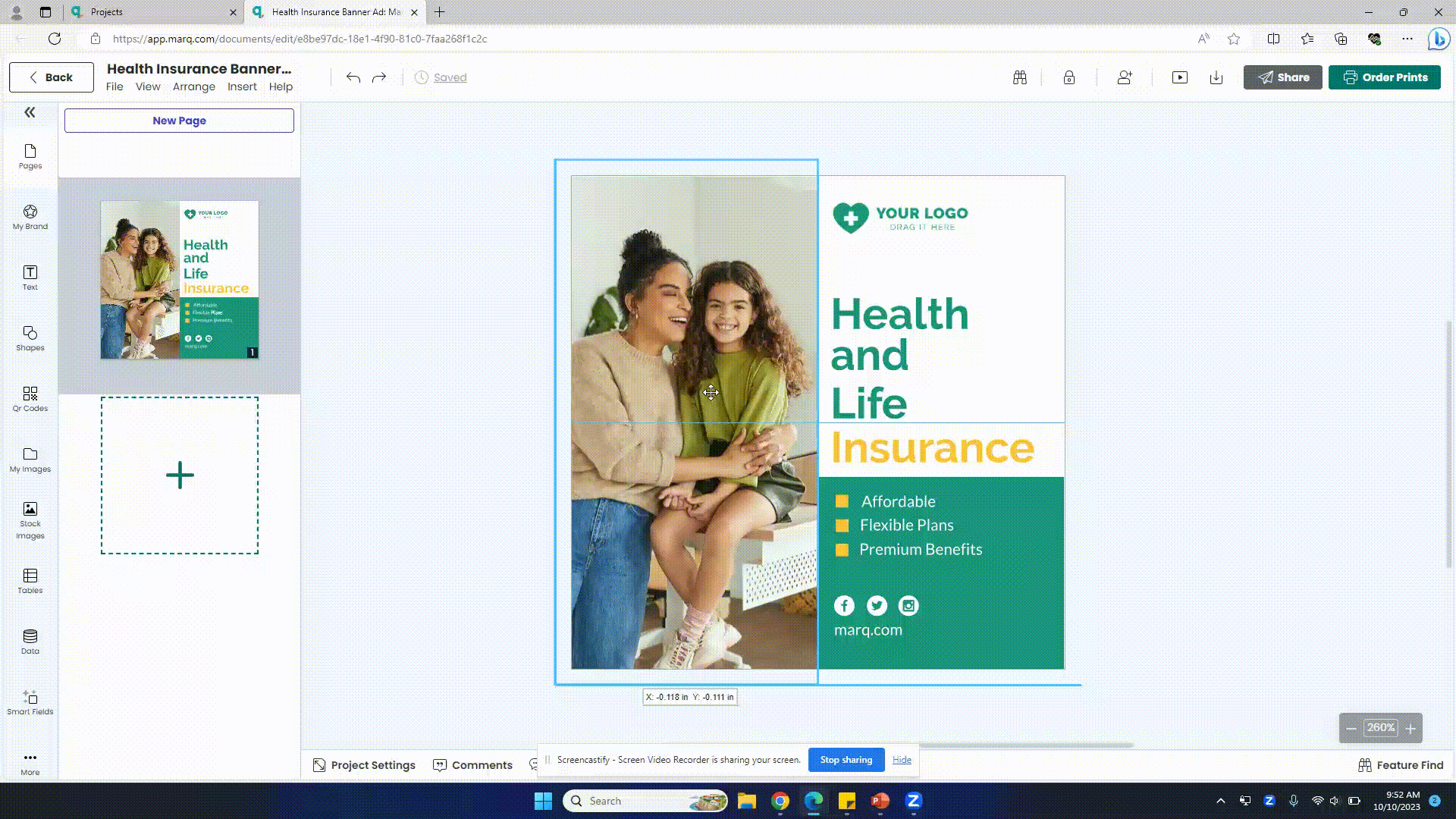
Task: Open Feature Find
Action: tap(1401, 765)
